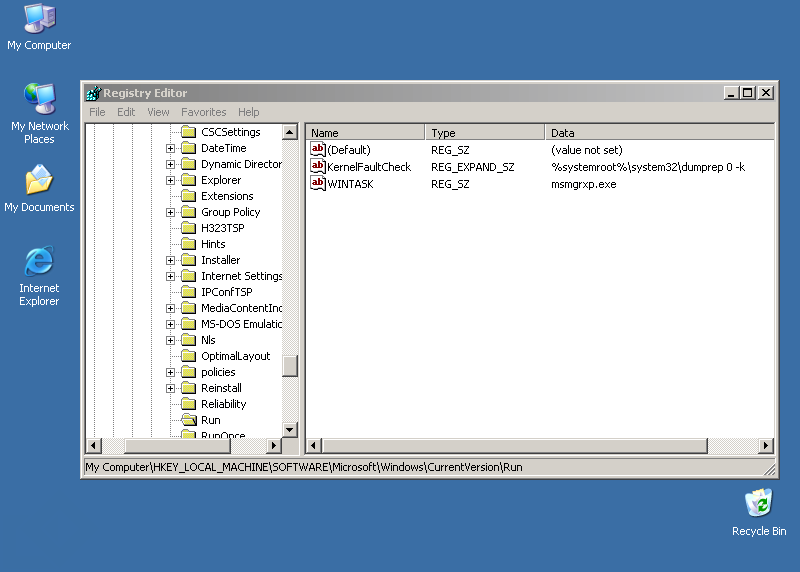
Task: Click the values pane horizontal scrollbar thumb
Action: pos(515,445)
